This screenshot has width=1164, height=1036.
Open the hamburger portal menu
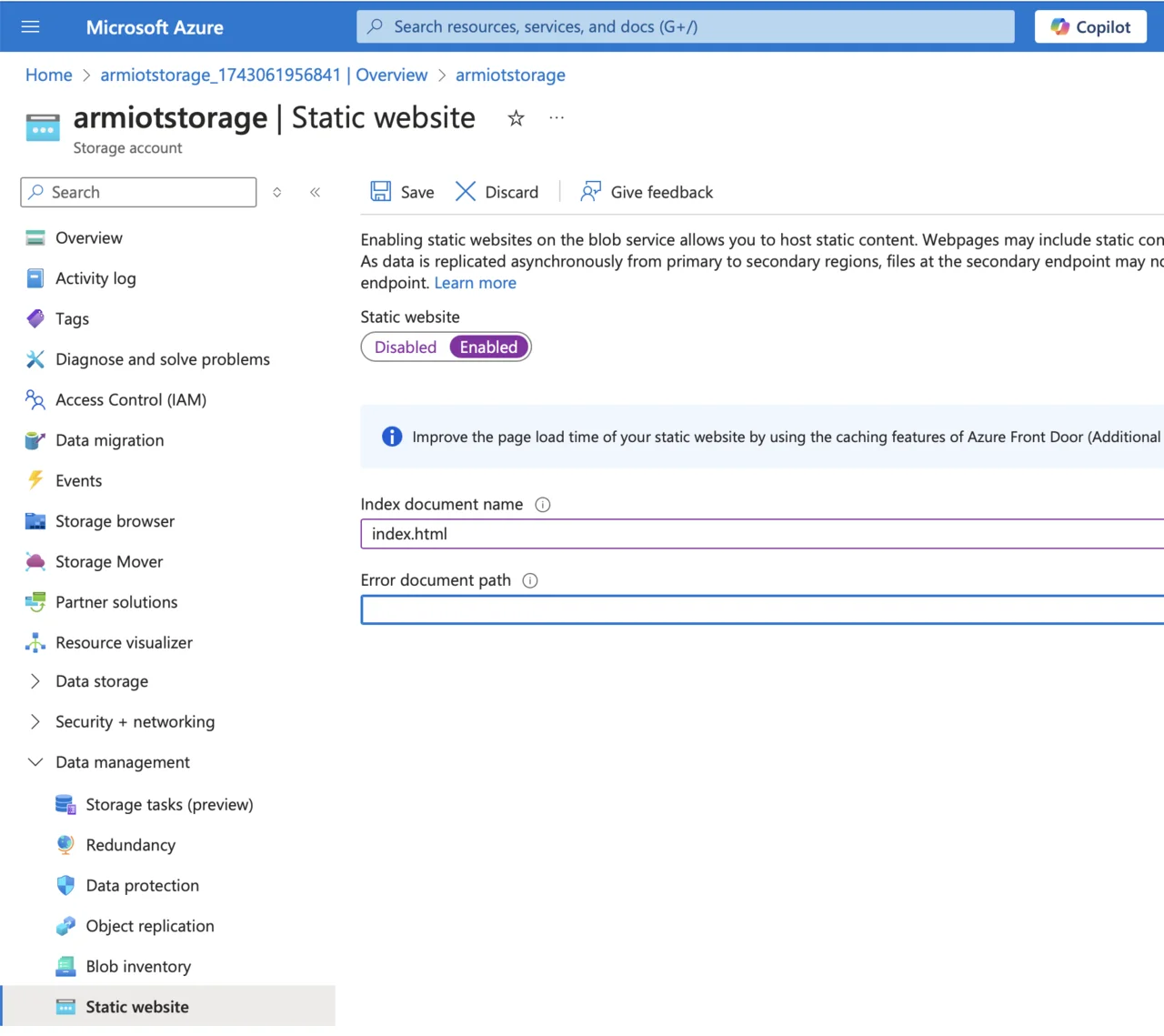tap(30, 26)
